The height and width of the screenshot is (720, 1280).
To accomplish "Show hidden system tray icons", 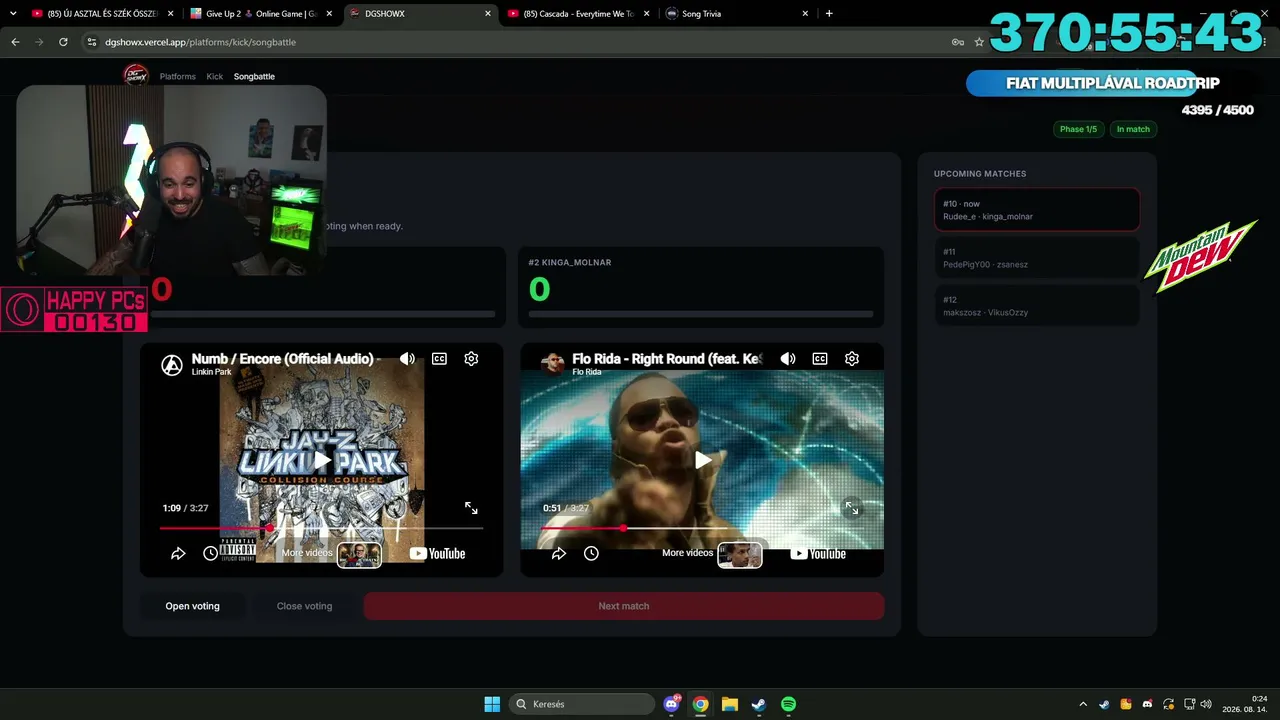I will pyautogui.click(x=1083, y=704).
